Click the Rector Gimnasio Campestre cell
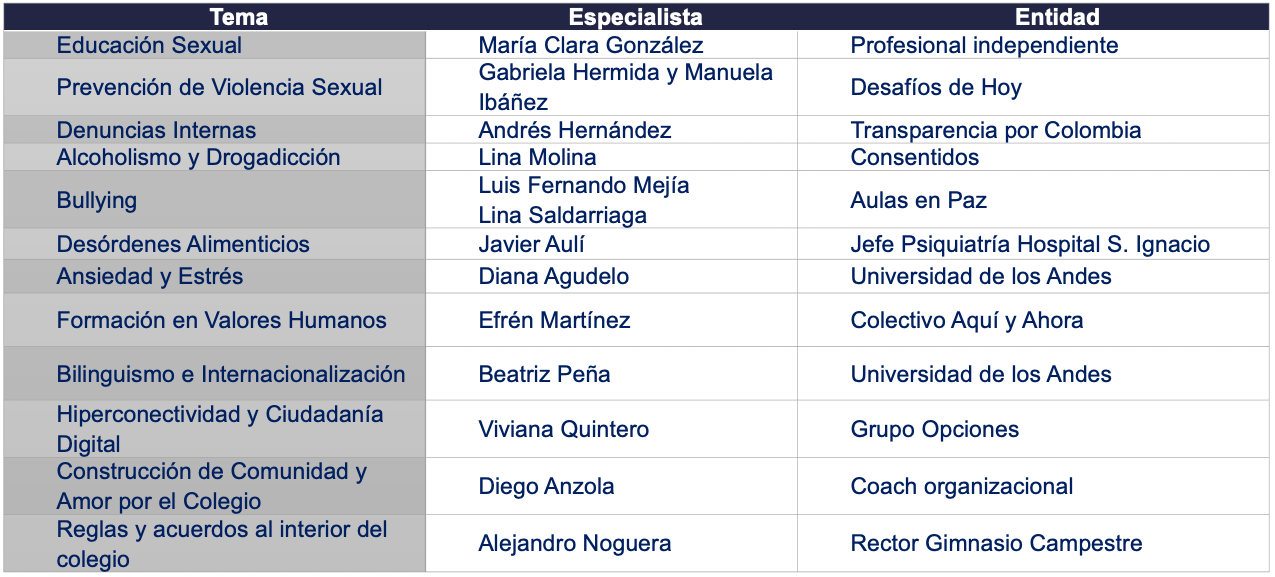Image resolution: width=1275 pixels, height=577 pixels. [x=1034, y=544]
